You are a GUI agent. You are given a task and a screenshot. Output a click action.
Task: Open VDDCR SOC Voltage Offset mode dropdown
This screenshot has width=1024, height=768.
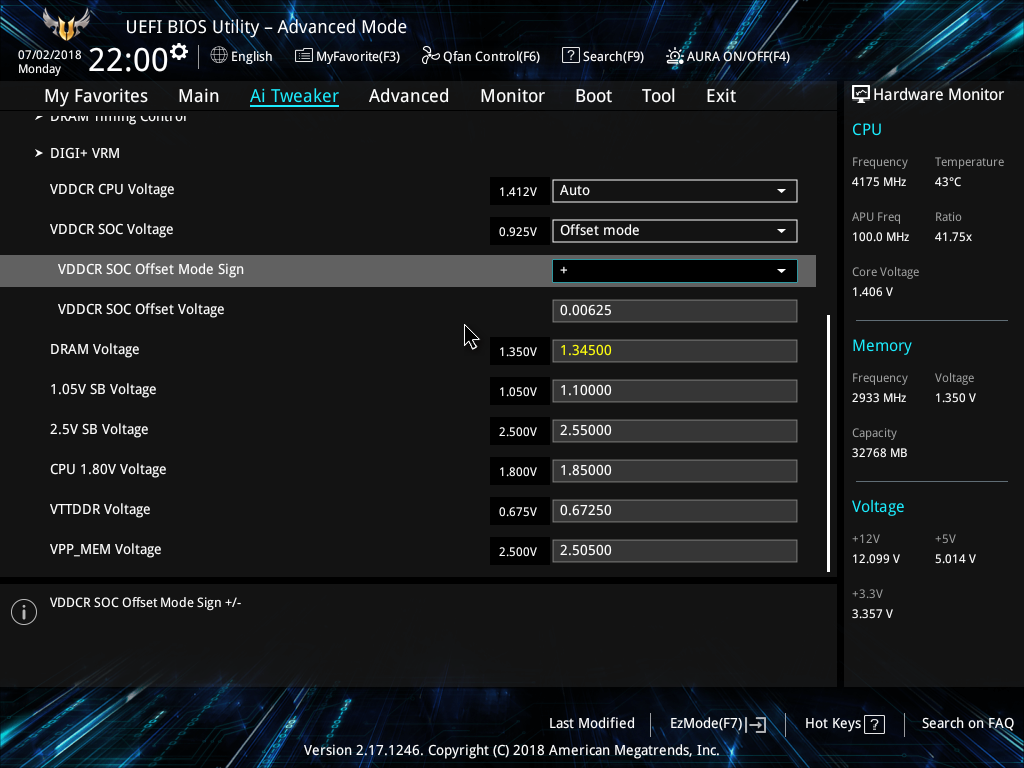(675, 231)
